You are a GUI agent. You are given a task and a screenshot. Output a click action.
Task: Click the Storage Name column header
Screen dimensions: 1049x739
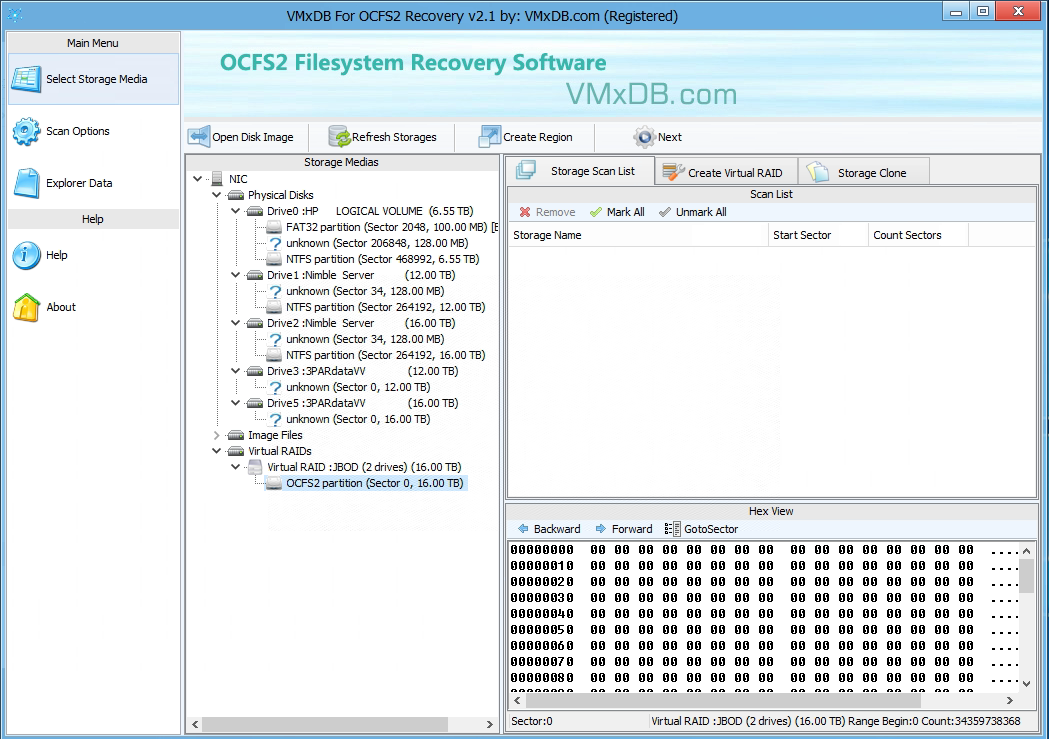point(638,235)
